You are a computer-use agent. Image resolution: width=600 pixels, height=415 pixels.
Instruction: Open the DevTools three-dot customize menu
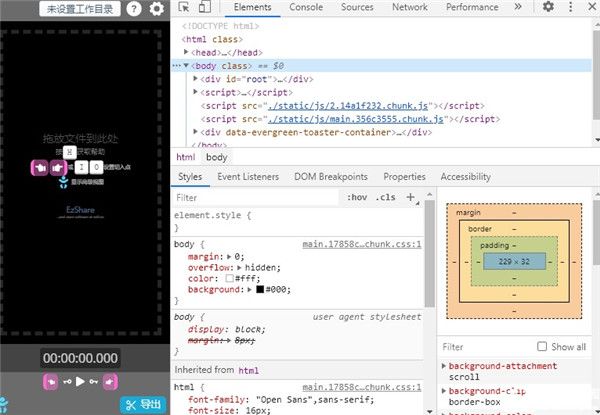click(571, 7)
